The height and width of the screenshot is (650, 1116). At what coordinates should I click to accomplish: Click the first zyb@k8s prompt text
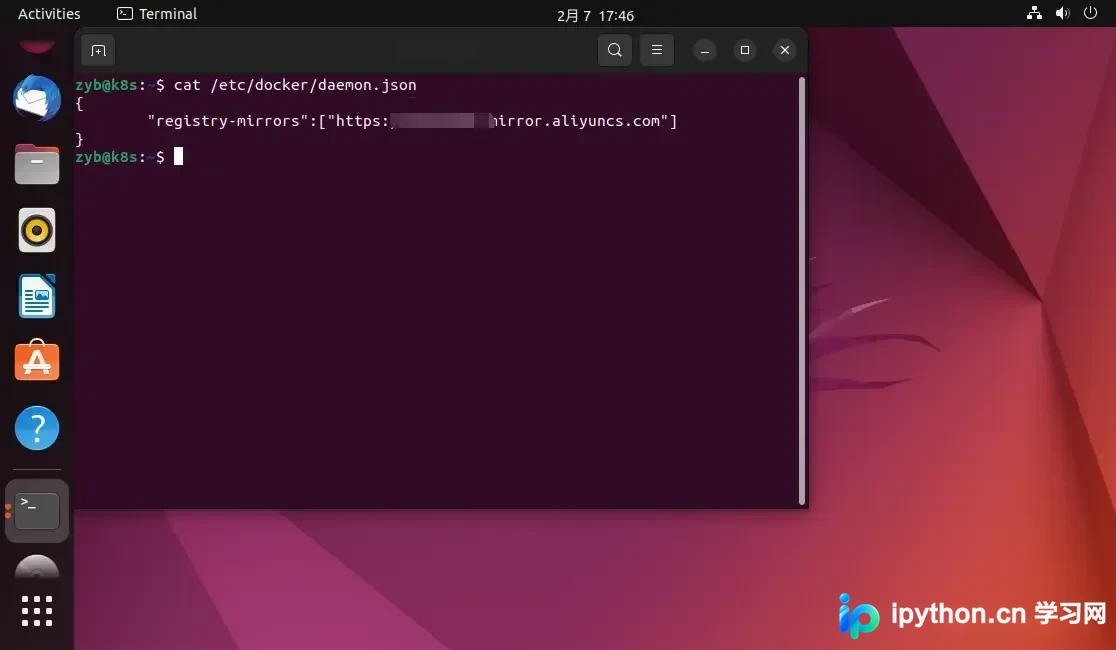(106, 85)
